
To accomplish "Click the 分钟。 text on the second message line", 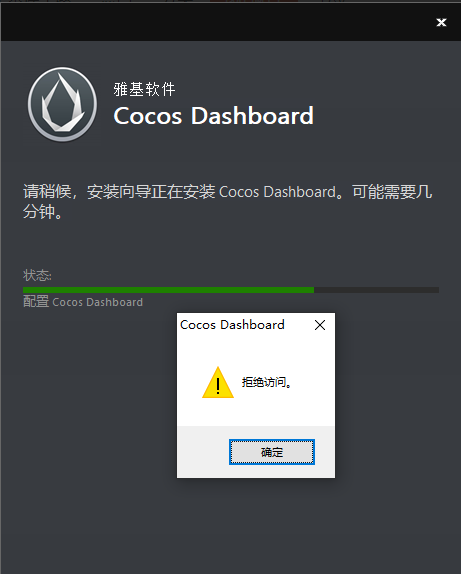I will [x=44, y=212].
